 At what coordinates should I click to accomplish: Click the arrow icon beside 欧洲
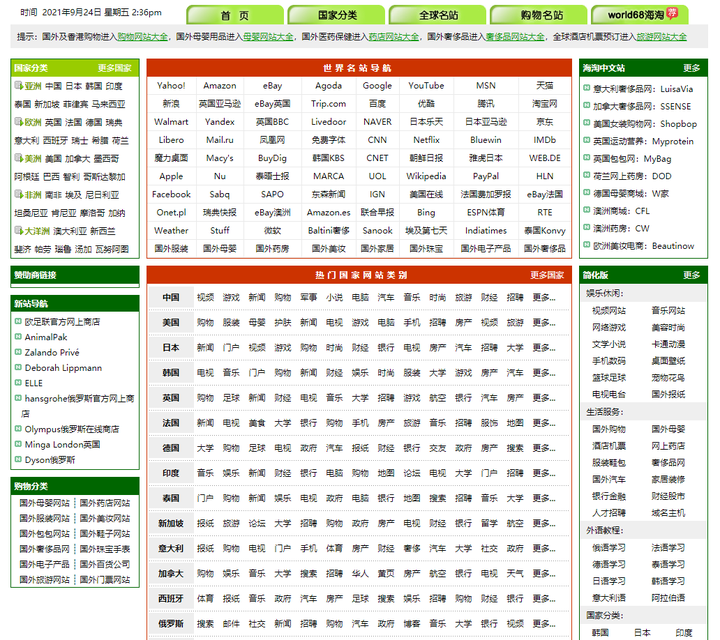(x=18, y=122)
